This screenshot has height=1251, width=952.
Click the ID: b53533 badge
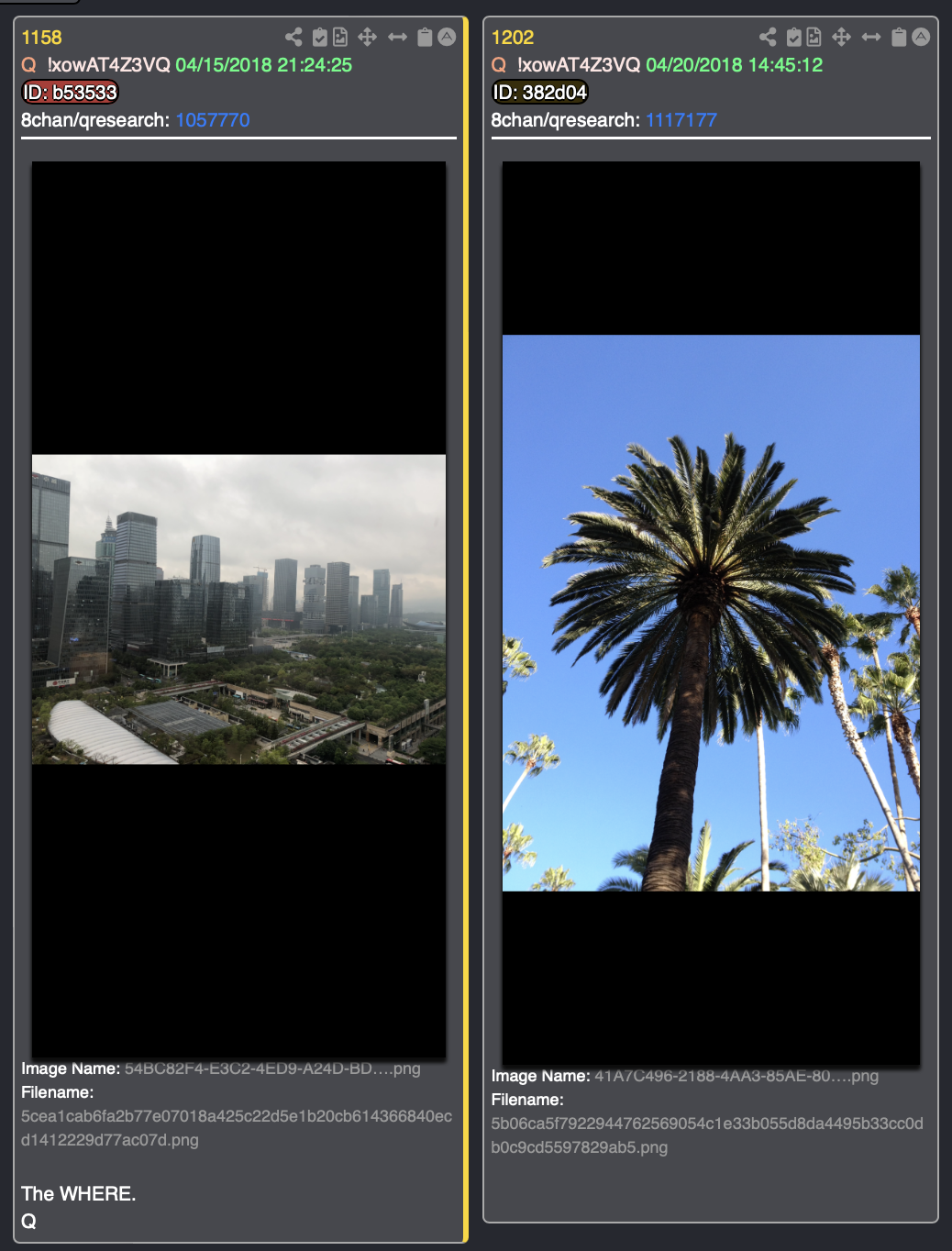[x=71, y=93]
